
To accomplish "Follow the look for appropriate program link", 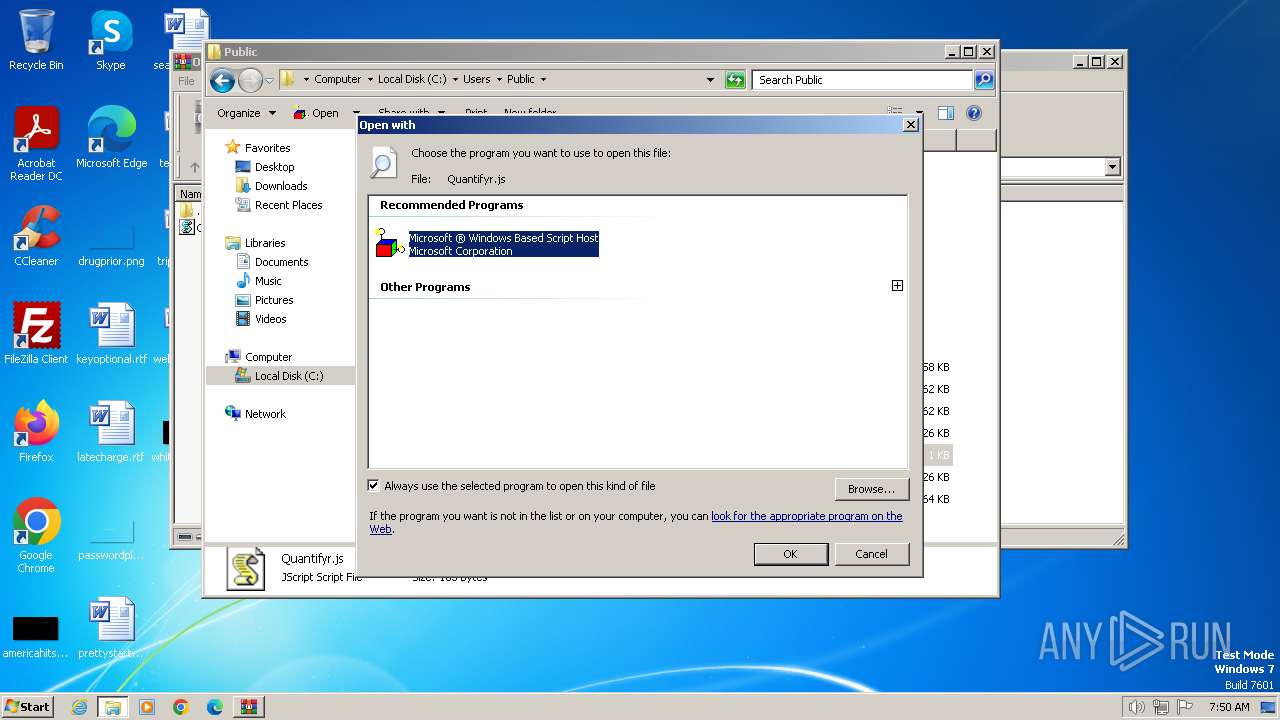I will pyautogui.click(x=806, y=516).
